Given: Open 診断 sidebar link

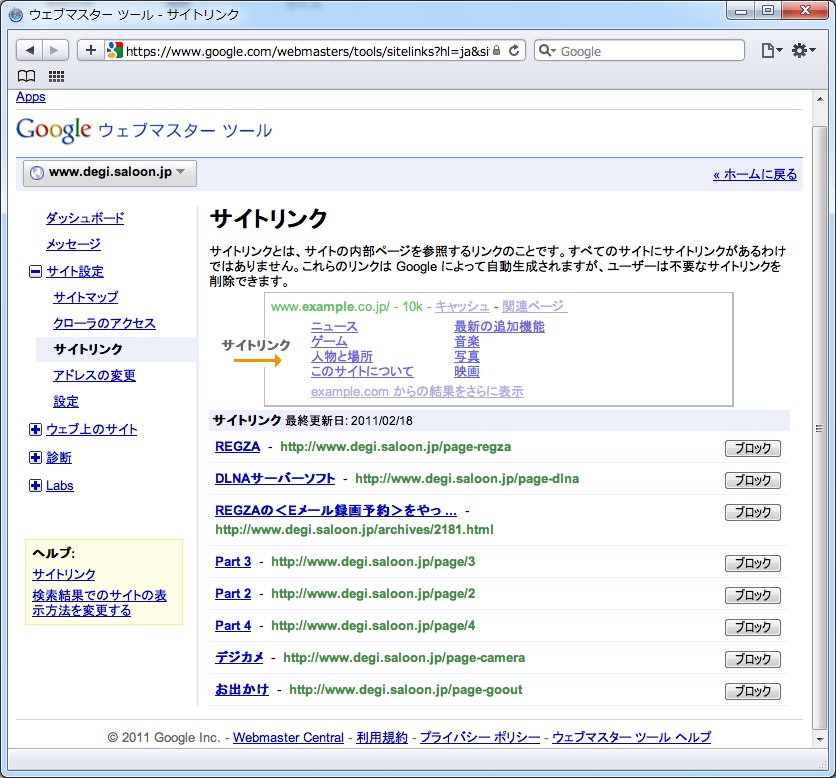Looking at the screenshot, I should tap(59, 458).
